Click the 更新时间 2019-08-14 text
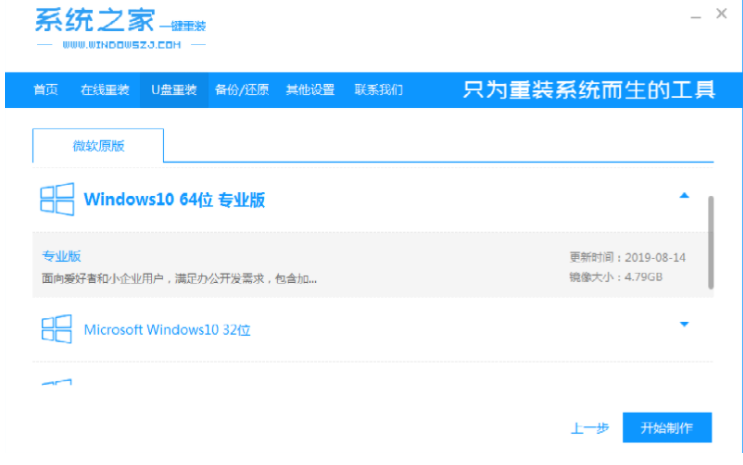This screenshot has width=743, height=465. coord(627,257)
